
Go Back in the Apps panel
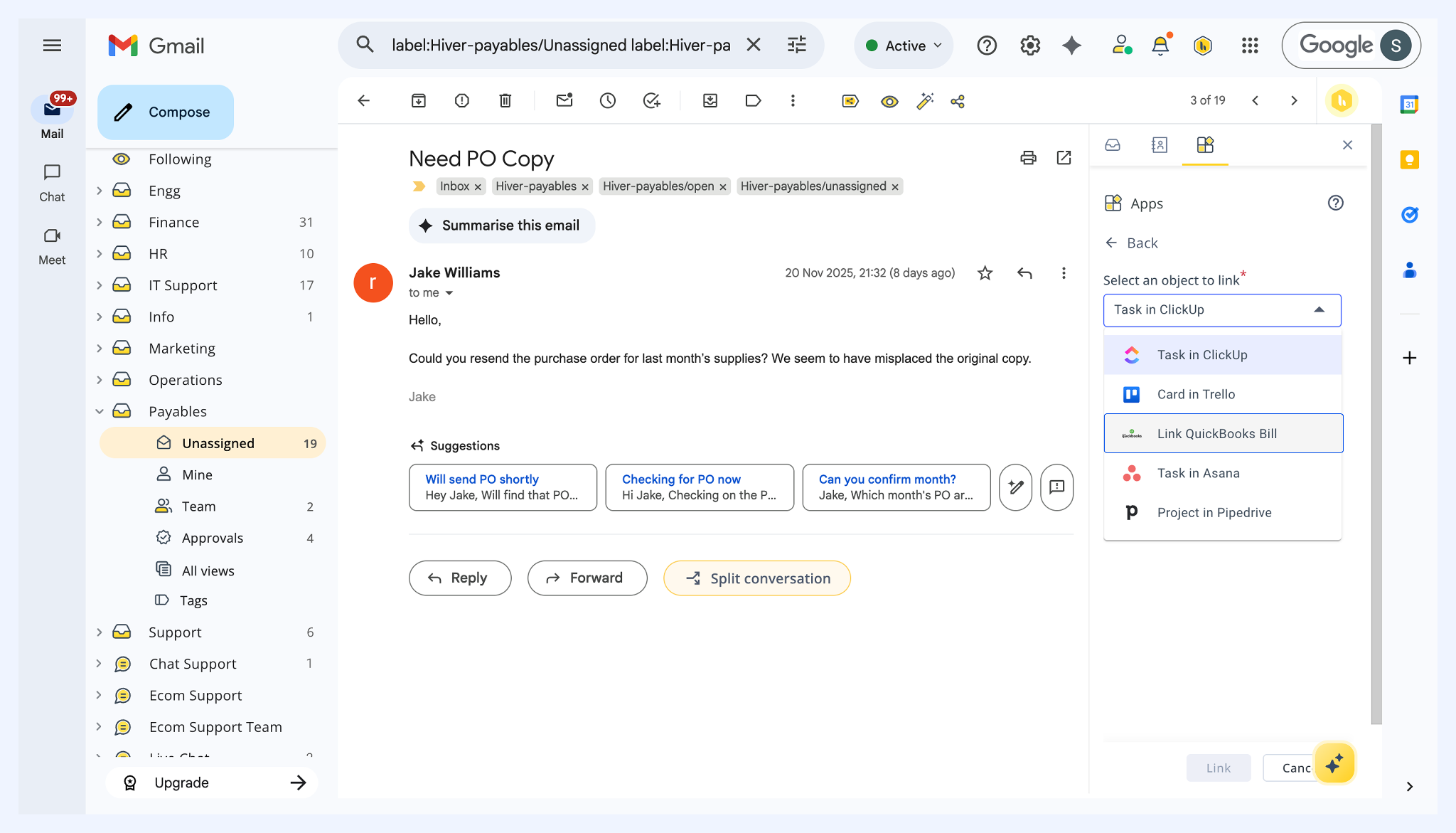click(1133, 243)
